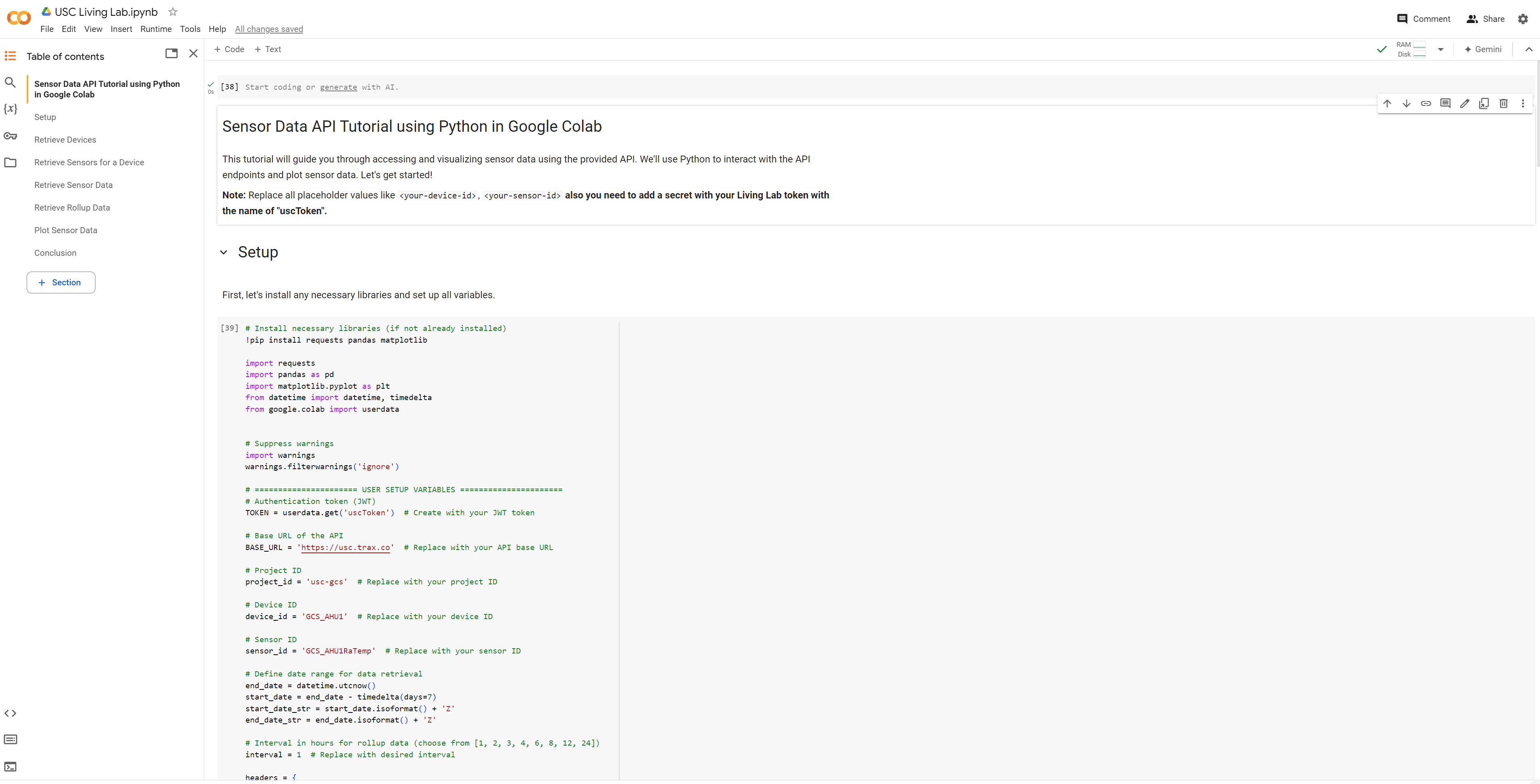Image resolution: width=1540 pixels, height=784 pixels.
Task: Open the Secrets panel
Action: coord(10,136)
